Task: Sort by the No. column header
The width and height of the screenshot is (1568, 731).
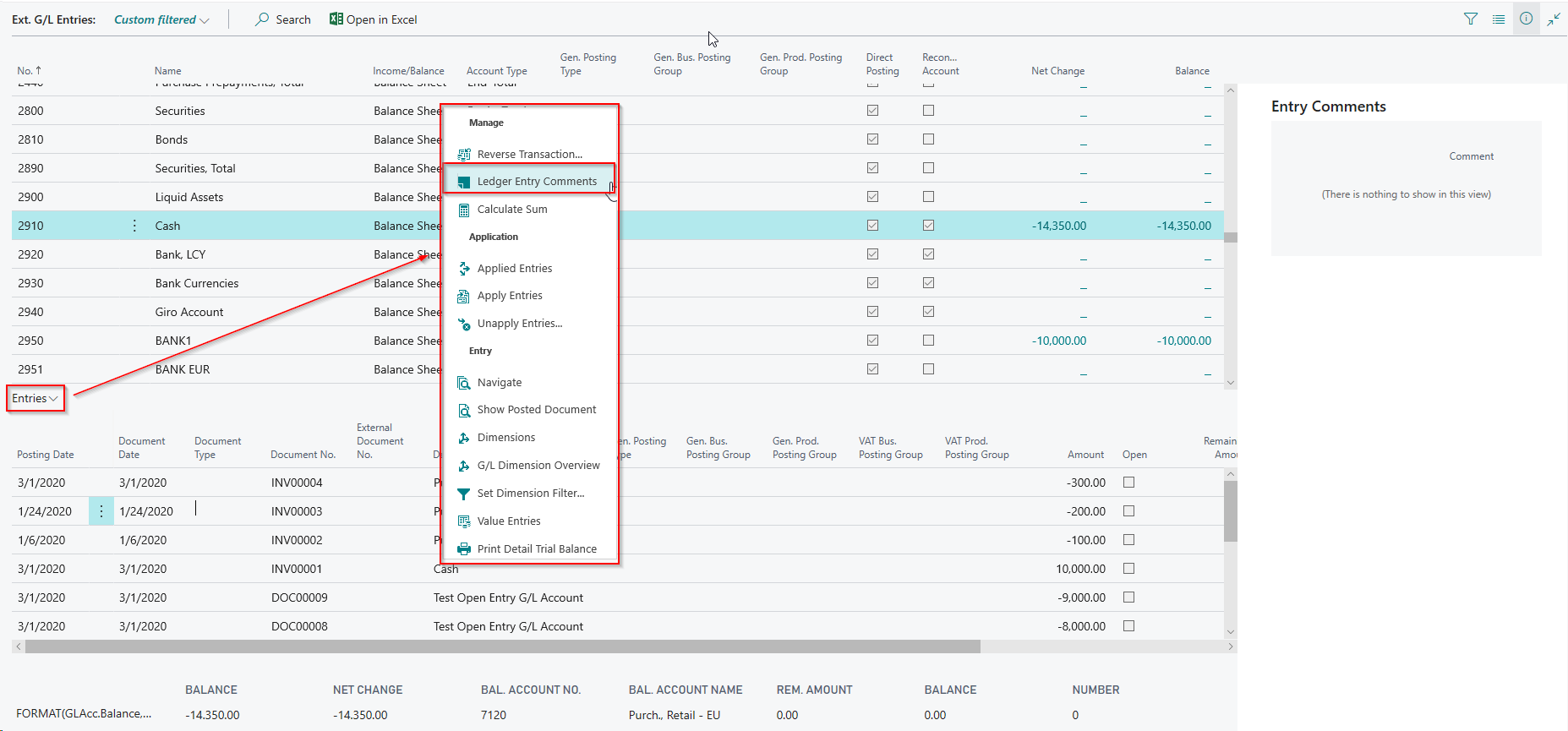Action: pyautogui.click(x=29, y=71)
